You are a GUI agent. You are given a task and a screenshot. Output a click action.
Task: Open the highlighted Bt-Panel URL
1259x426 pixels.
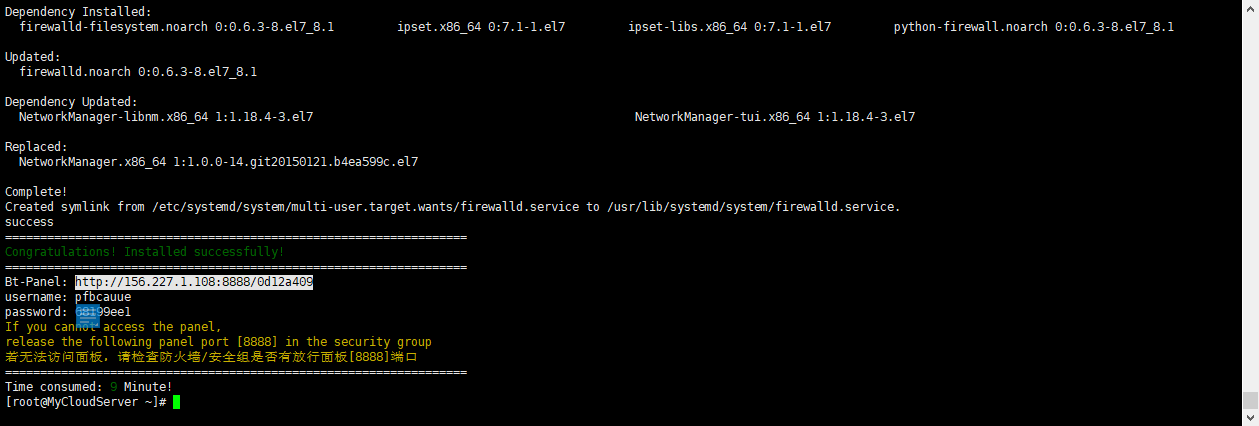pyautogui.click(x=194, y=282)
